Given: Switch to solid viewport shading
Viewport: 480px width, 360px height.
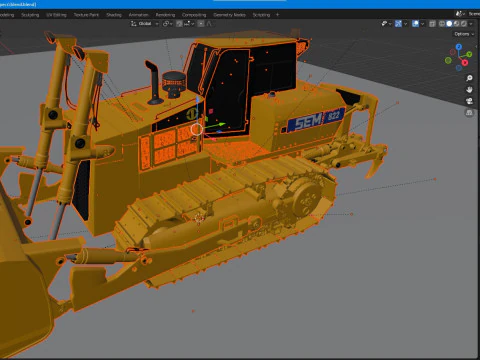Looking at the screenshot, I should (x=449, y=24).
